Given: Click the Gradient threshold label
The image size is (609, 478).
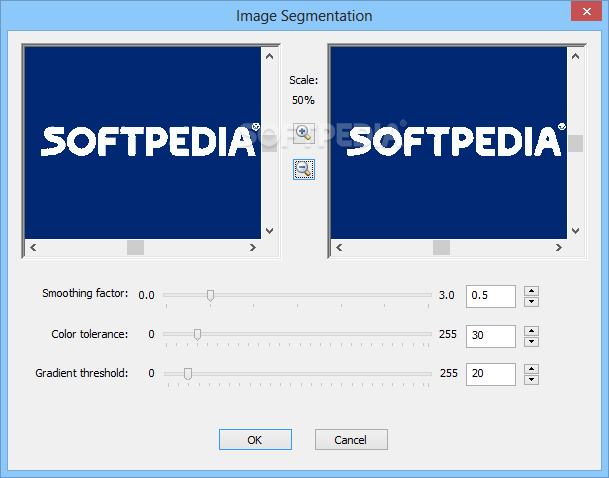Looking at the screenshot, I should click(x=82, y=373).
